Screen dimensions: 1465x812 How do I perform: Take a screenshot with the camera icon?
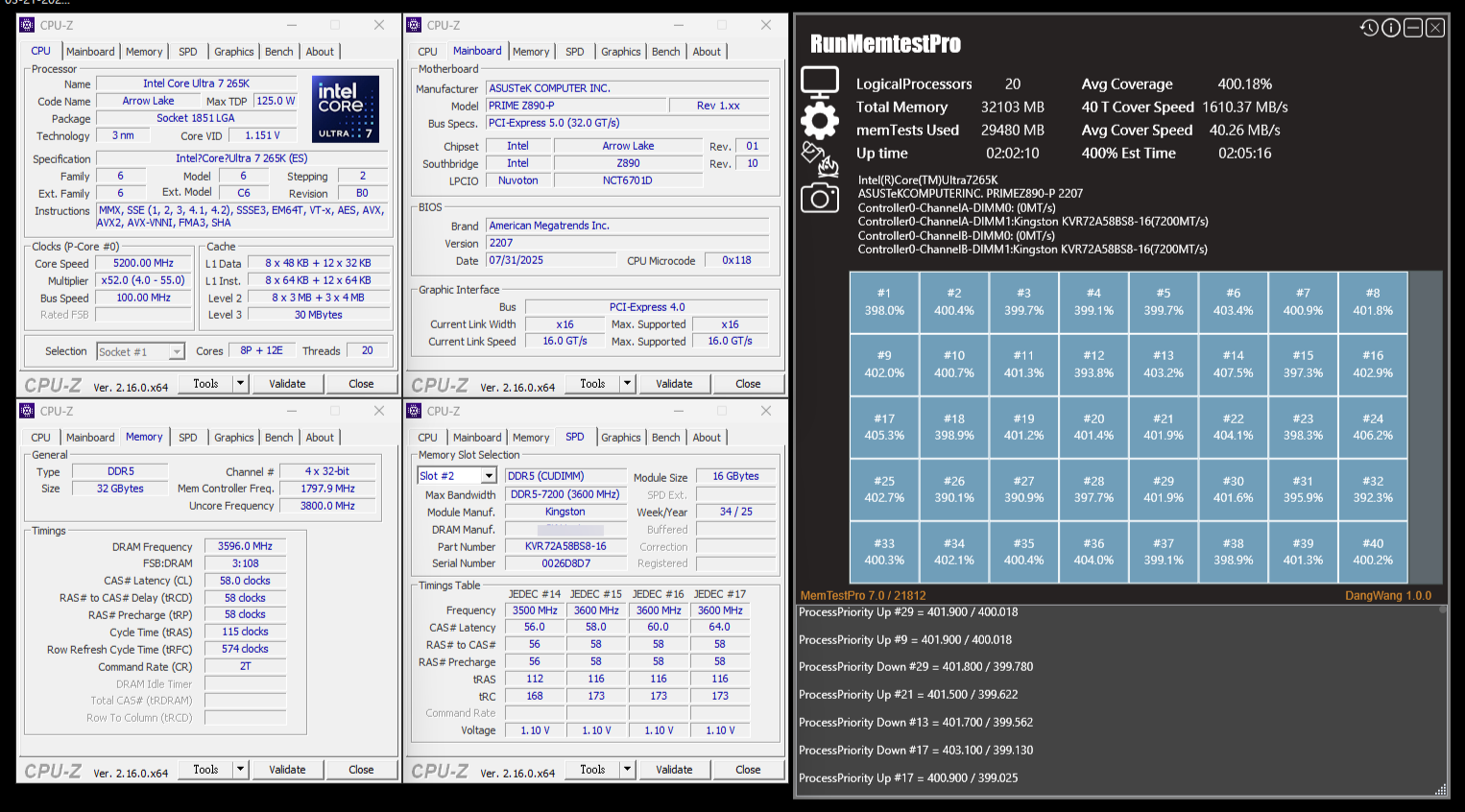pyautogui.click(x=820, y=200)
